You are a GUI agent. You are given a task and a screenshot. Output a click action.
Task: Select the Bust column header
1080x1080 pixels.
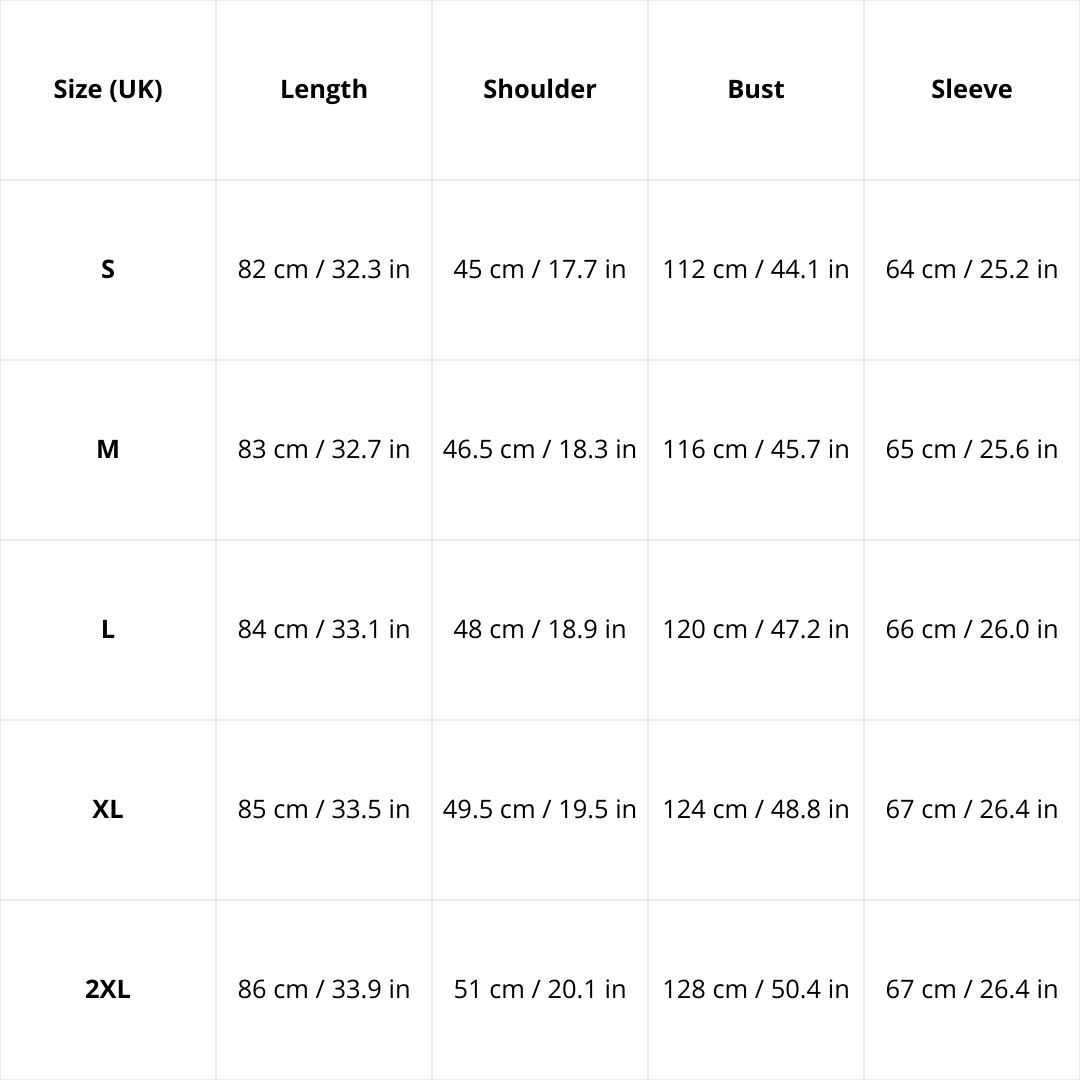point(756,89)
